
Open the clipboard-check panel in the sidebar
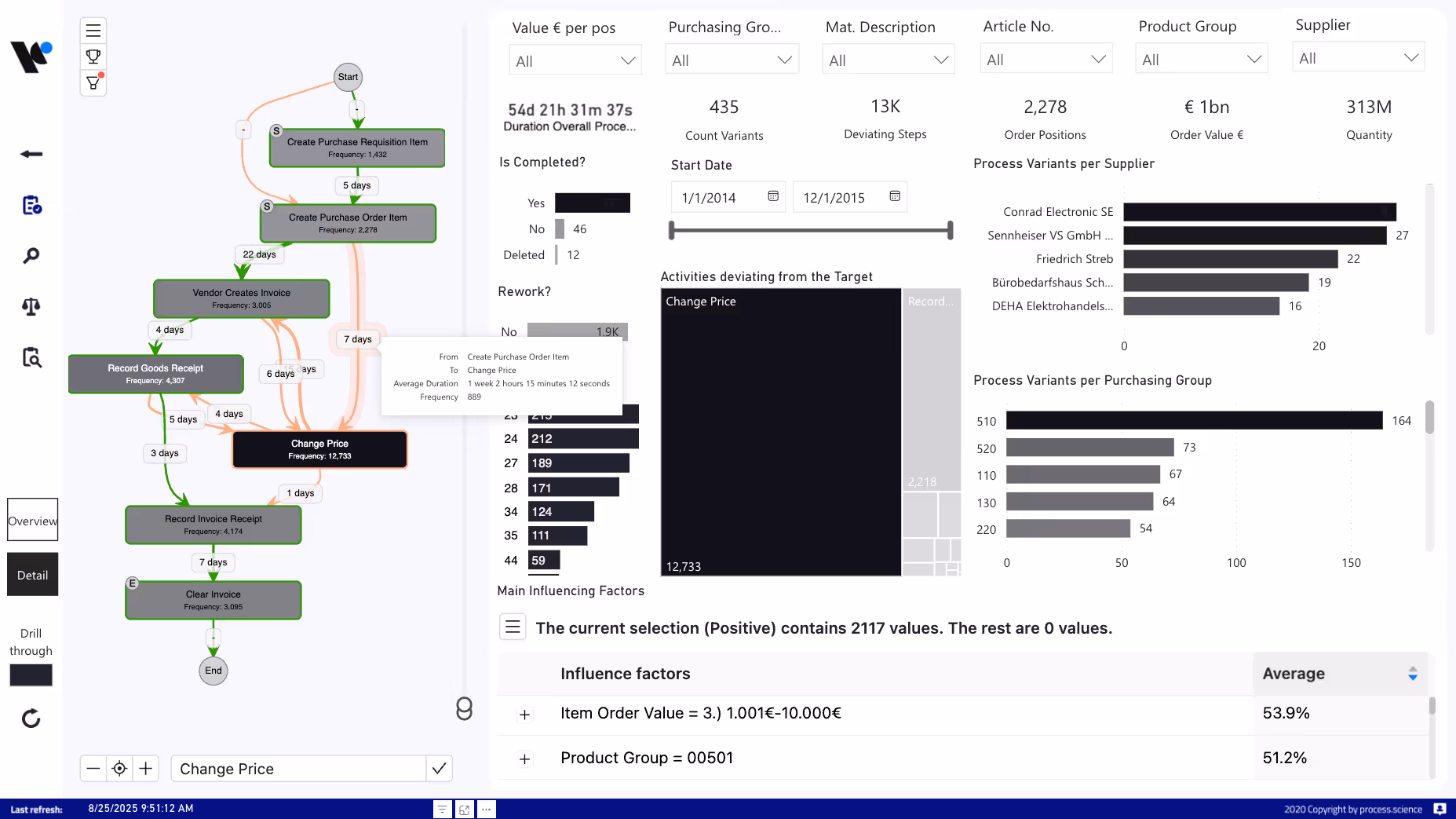[32, 205]
